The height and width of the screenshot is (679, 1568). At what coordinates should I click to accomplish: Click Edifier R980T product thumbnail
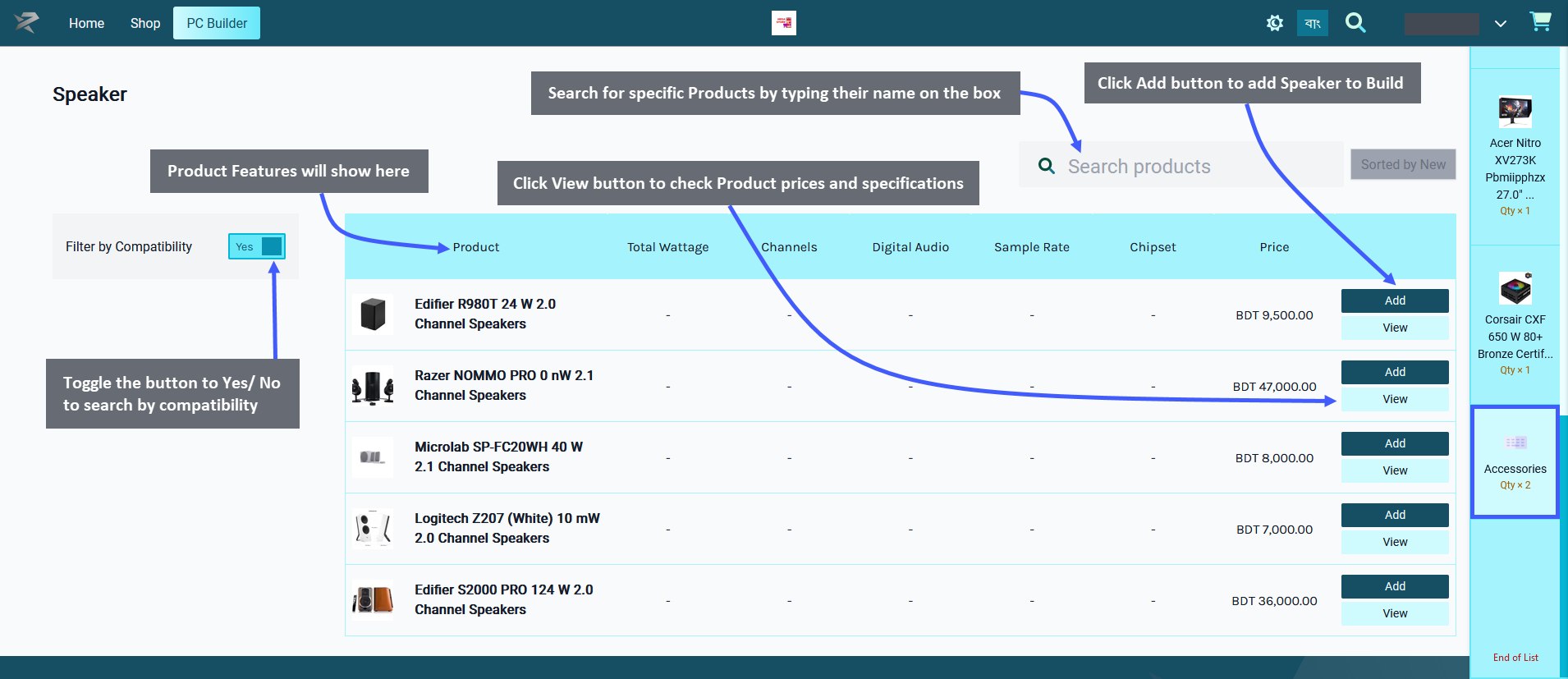373,314
